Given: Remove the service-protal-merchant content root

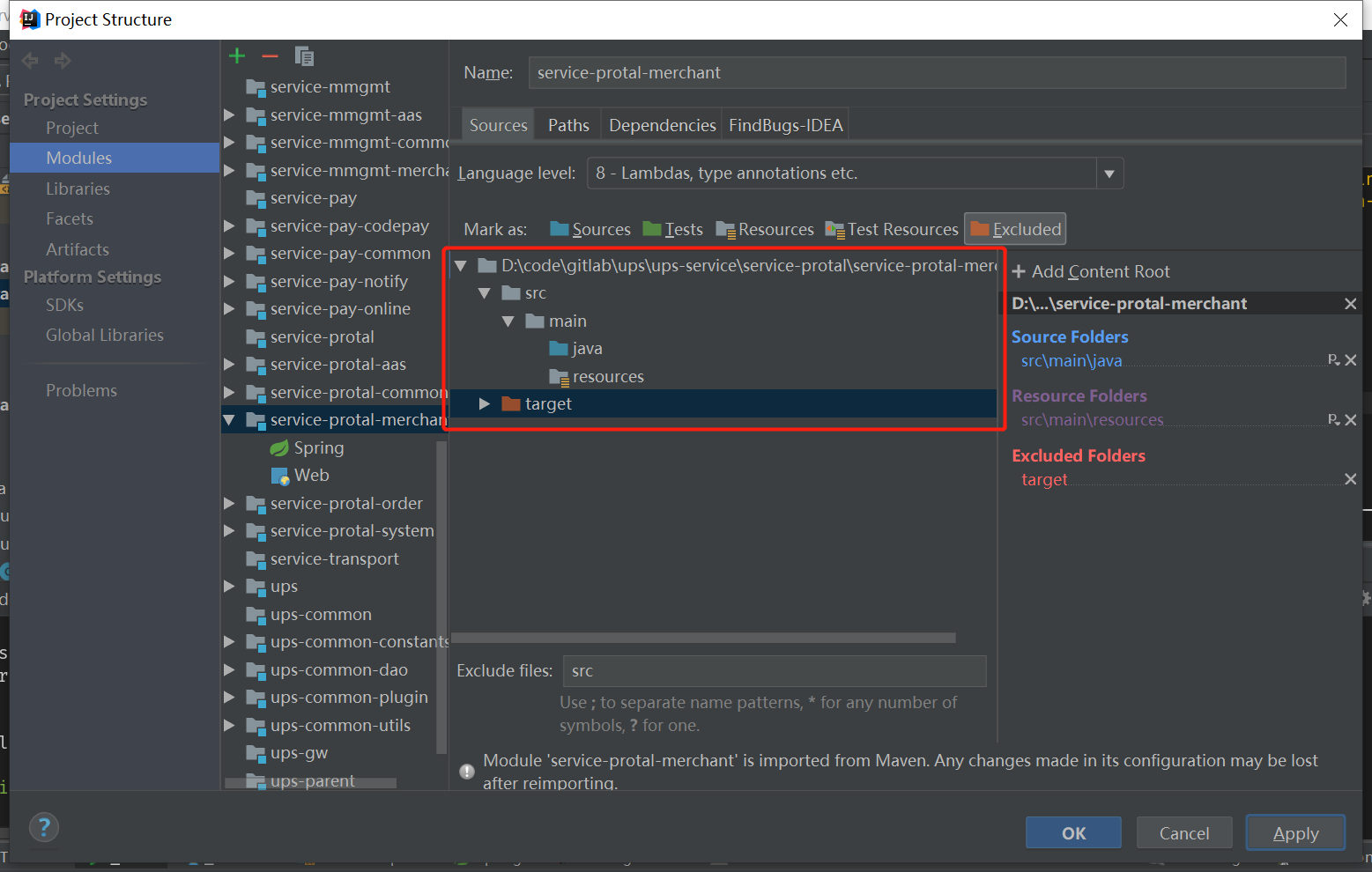Looking at the screenshot, I should click(x=1351, y=304).
